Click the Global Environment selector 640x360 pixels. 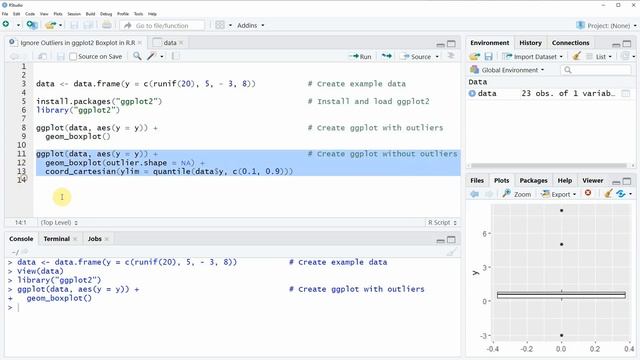[x=507, y=70]
